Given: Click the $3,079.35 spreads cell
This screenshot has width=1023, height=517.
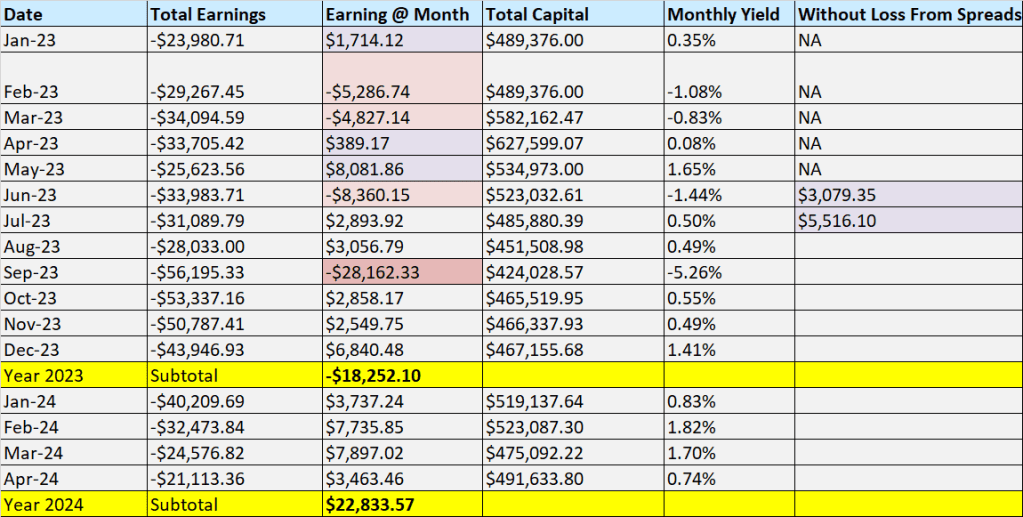Looking at the screenshot, I should point(908,194).
